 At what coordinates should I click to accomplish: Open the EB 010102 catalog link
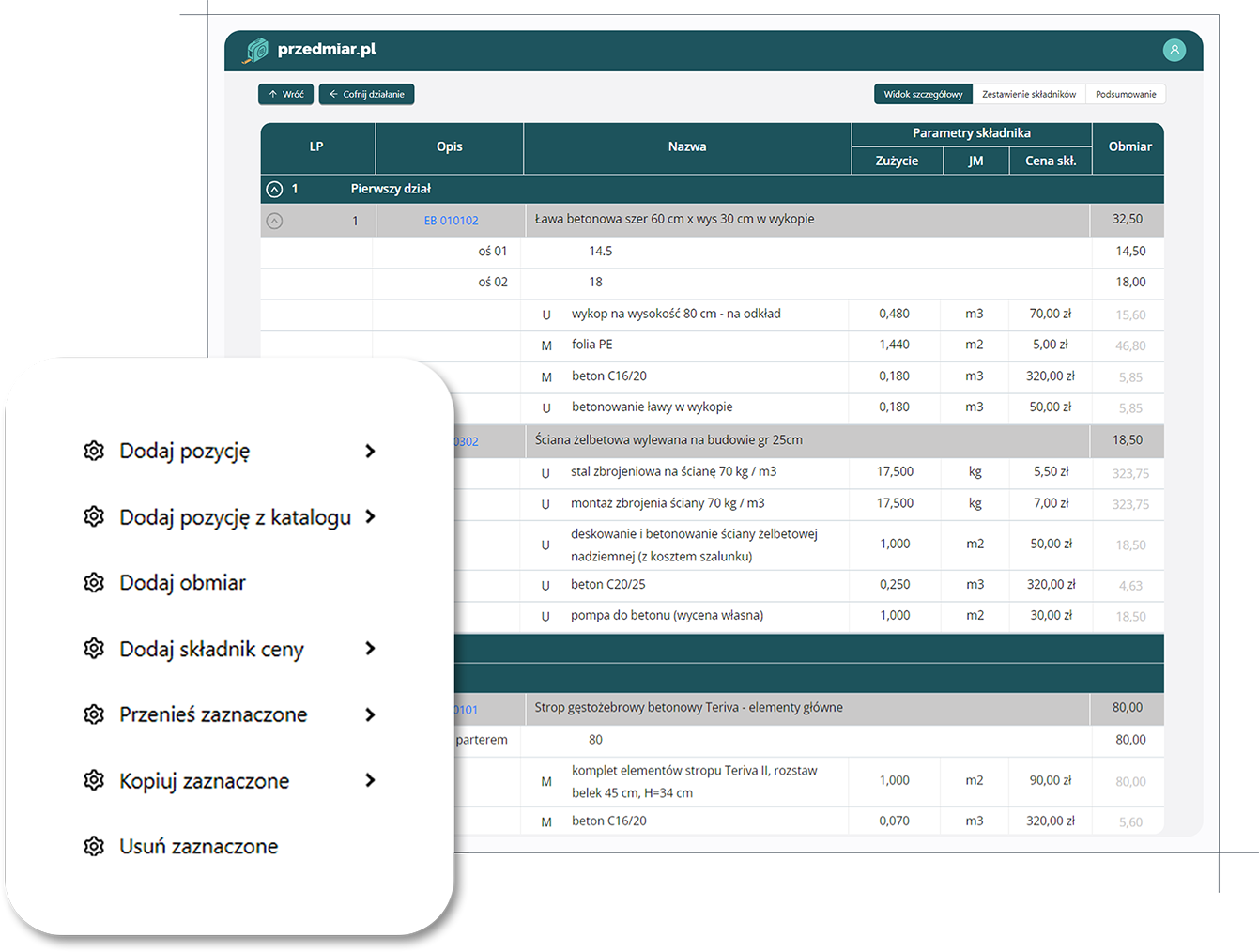pos(451,221)
